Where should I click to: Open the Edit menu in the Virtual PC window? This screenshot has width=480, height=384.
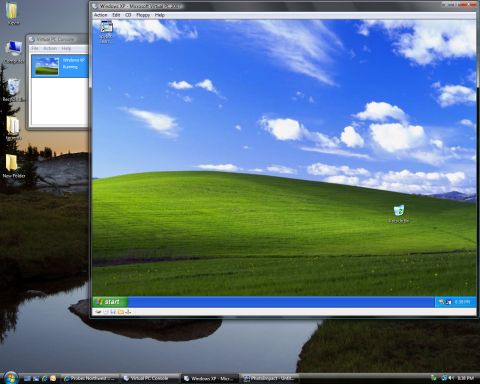coord(116,15)
